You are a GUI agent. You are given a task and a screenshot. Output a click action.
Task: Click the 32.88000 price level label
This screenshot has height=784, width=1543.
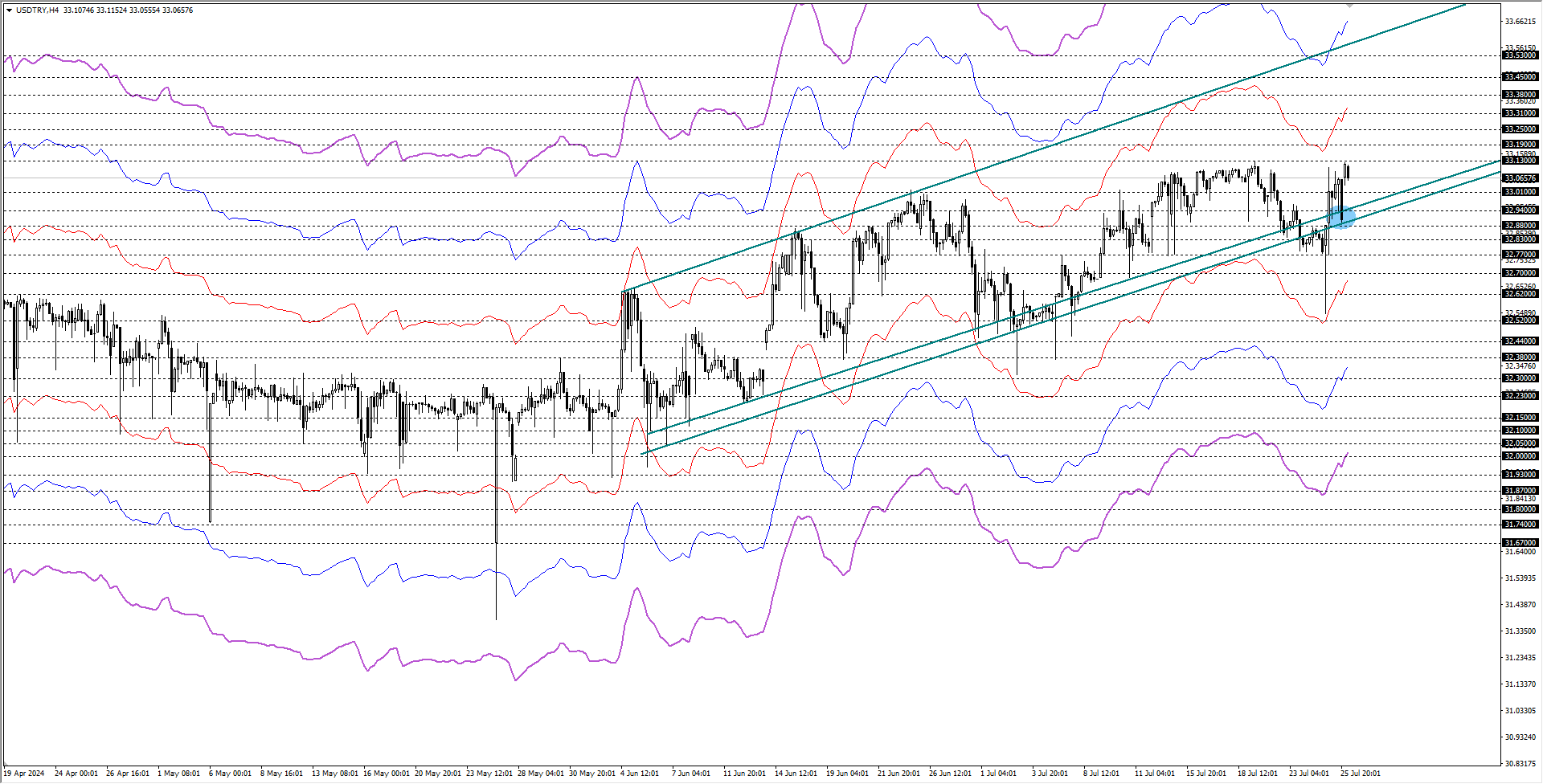click(x=1520, y=226)
